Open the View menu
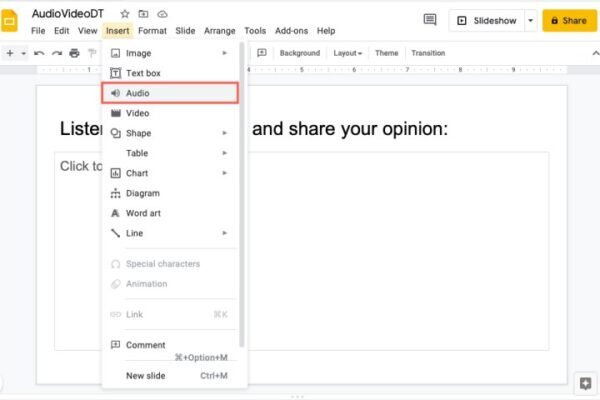Screen dimensions: 600x400 (88, 31)
